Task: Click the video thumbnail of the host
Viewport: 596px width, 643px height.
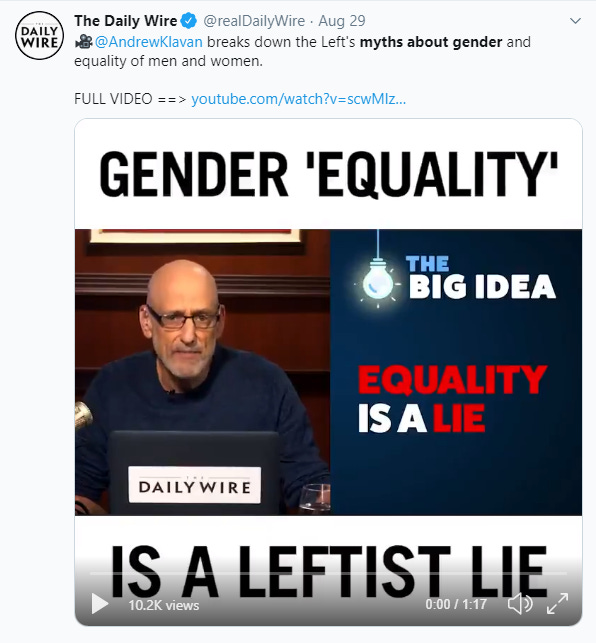Action: point(202,372)
